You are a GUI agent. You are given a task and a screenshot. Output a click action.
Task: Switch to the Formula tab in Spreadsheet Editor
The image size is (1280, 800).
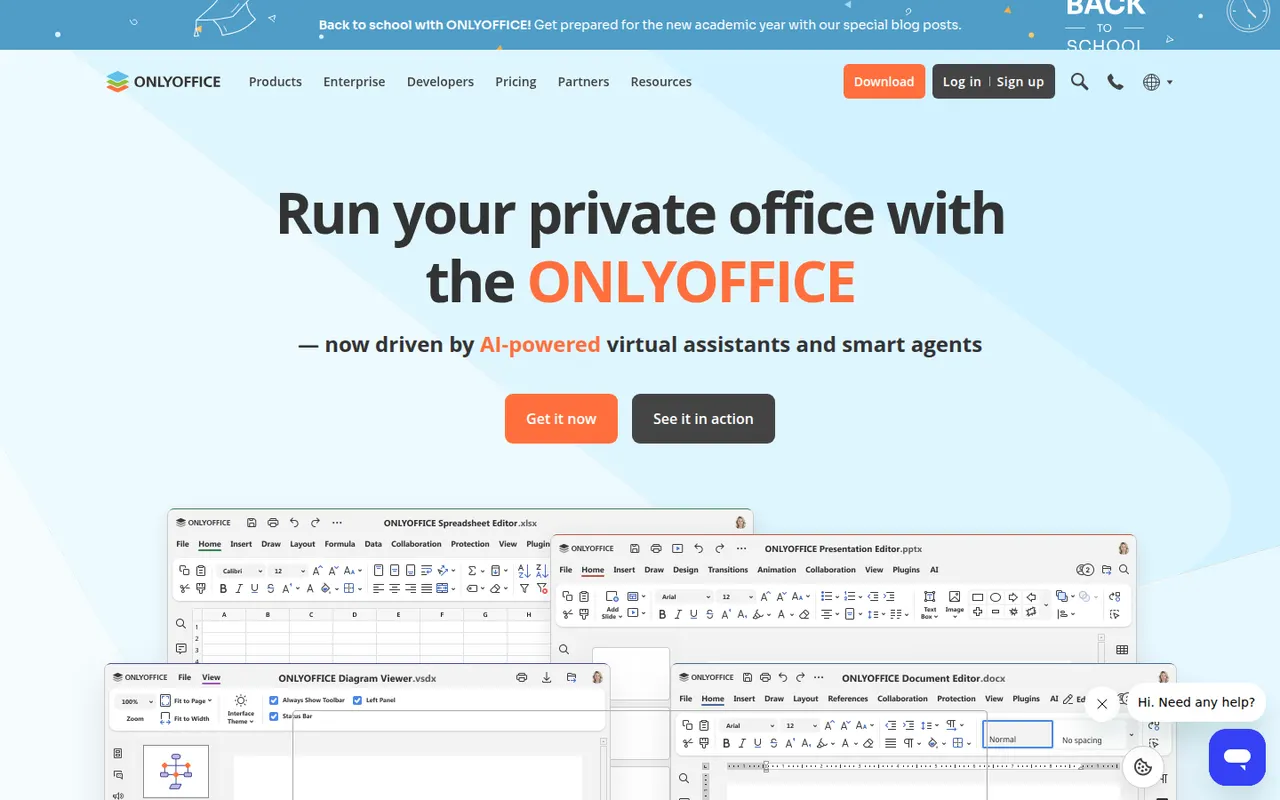tap(340, 544)
